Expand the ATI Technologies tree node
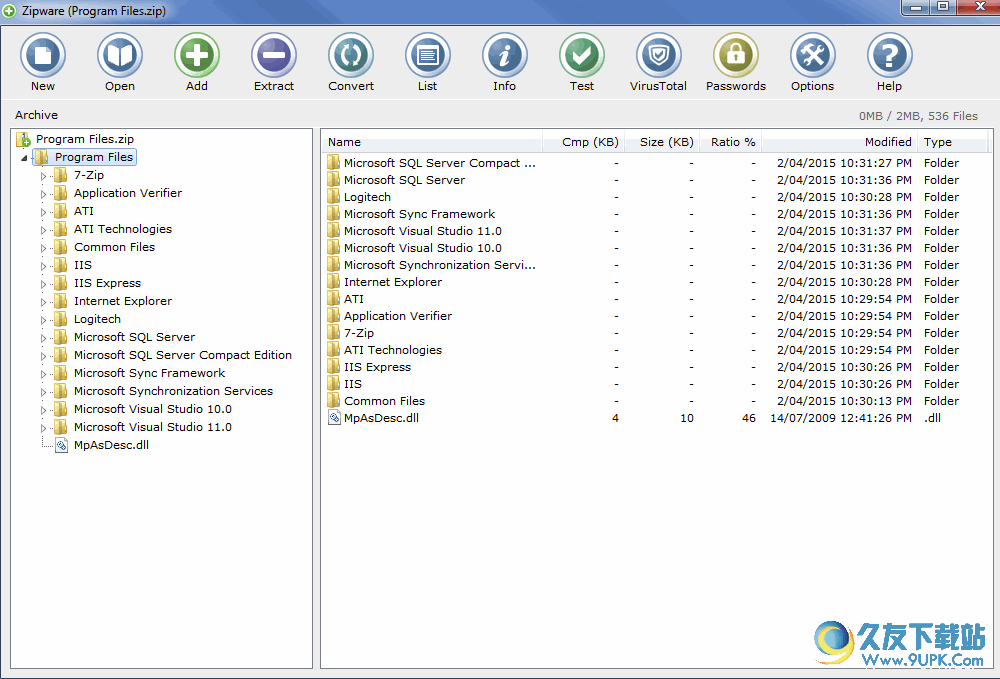Screen dimensions: 1000x679 (x=43, y=230)
